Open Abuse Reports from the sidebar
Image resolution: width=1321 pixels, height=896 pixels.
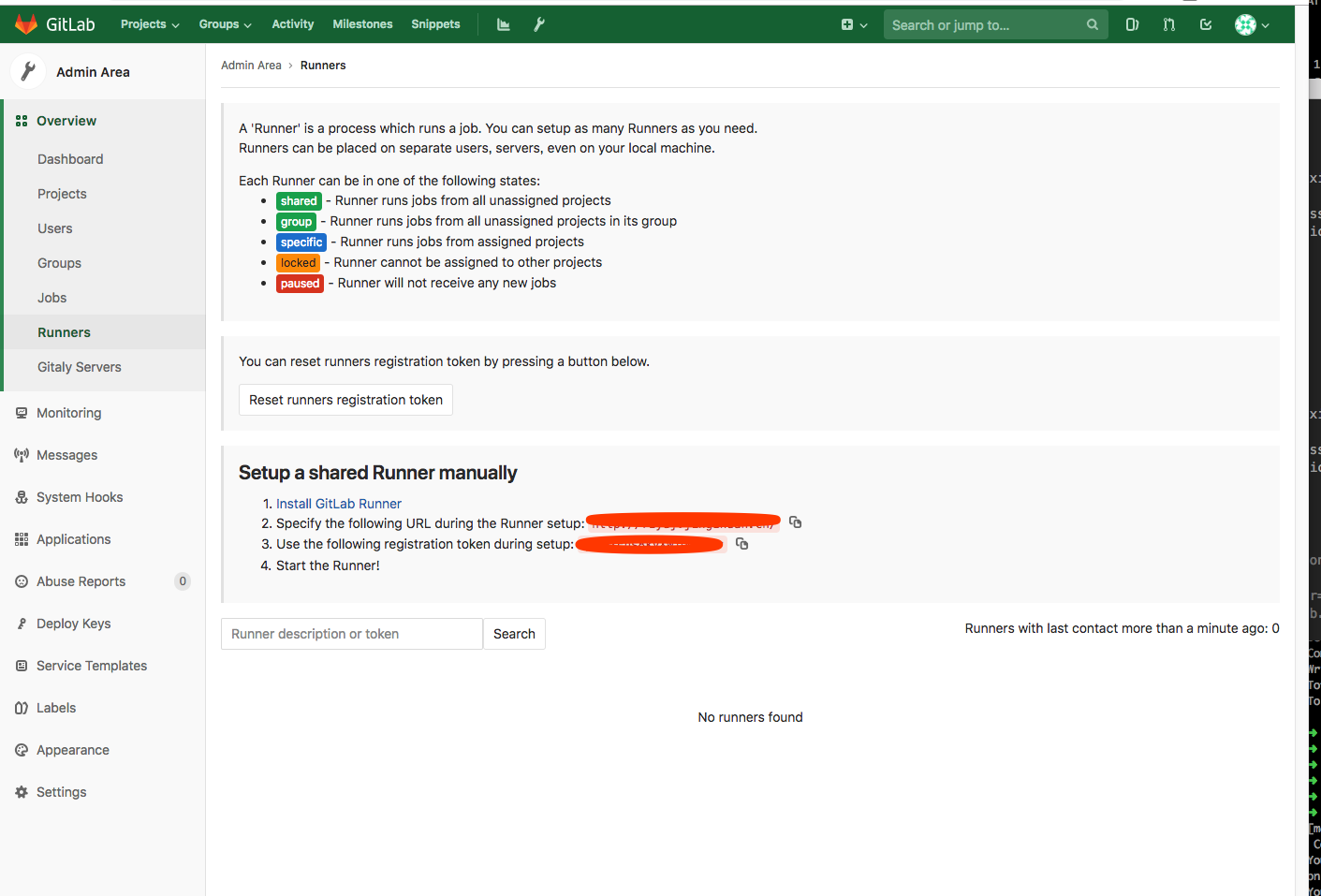pos(82,580)
